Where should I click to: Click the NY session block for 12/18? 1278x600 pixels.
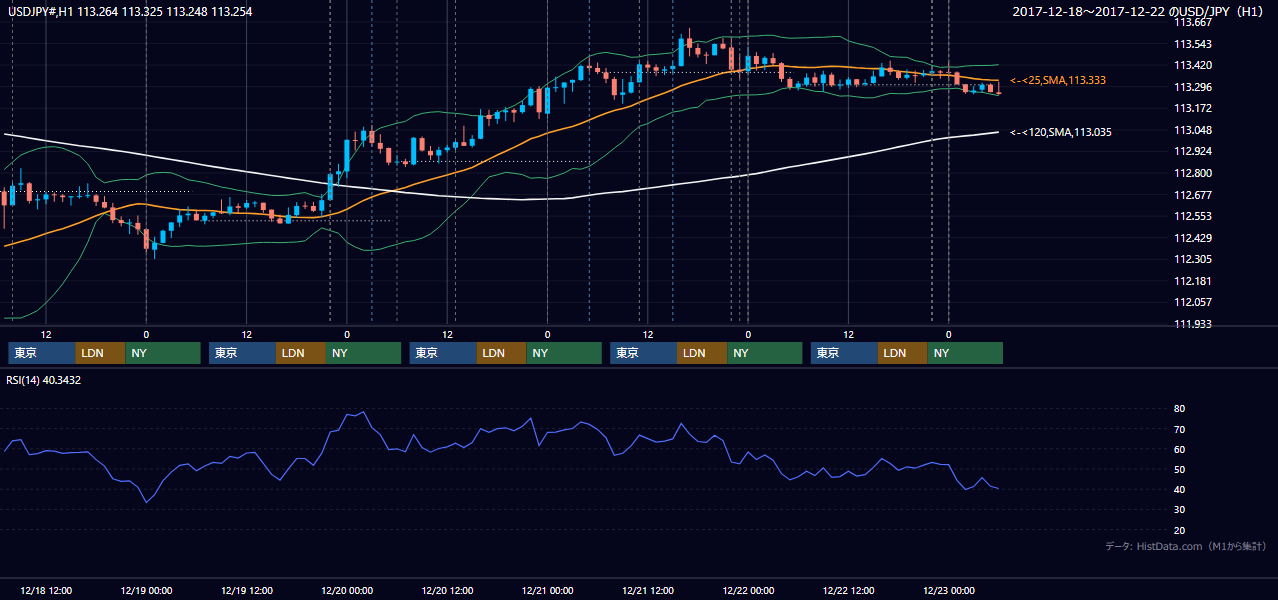point(164,353)
